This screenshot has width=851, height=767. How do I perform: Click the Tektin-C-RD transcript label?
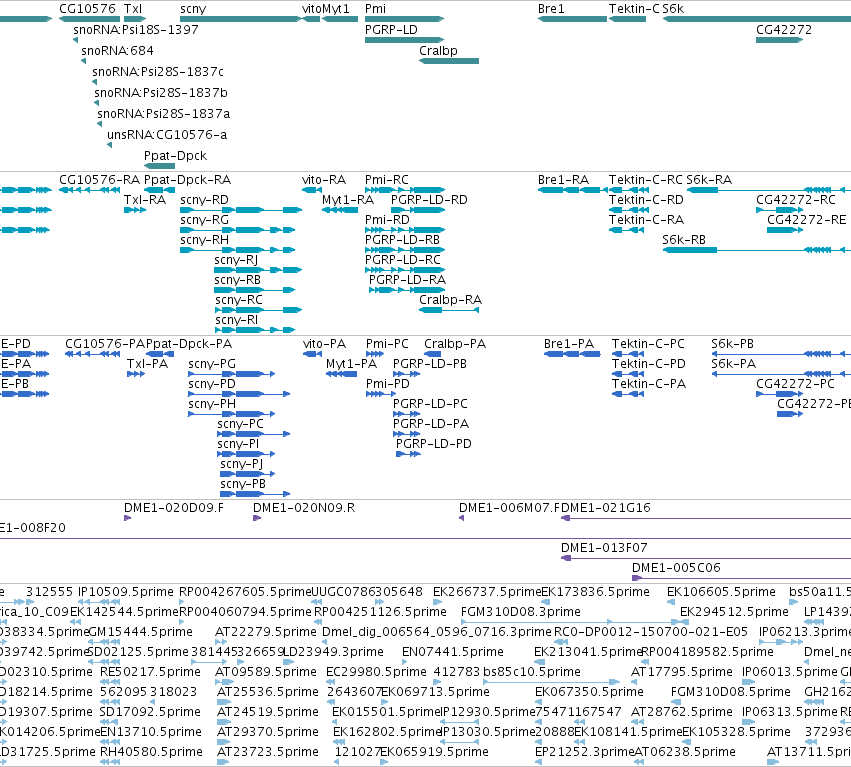(x=646, y=200)
